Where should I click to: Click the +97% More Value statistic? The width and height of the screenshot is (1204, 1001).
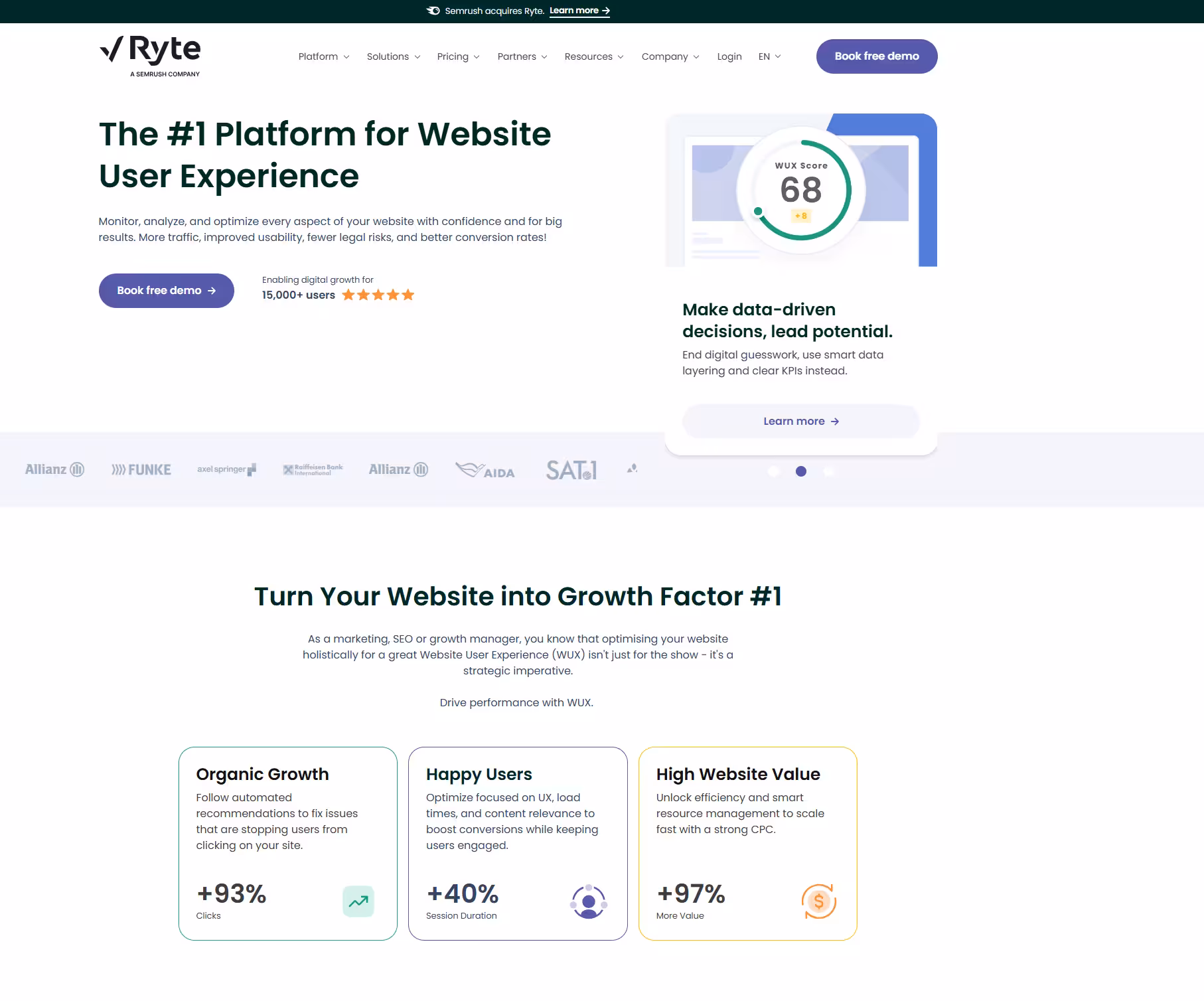(691, 900)
